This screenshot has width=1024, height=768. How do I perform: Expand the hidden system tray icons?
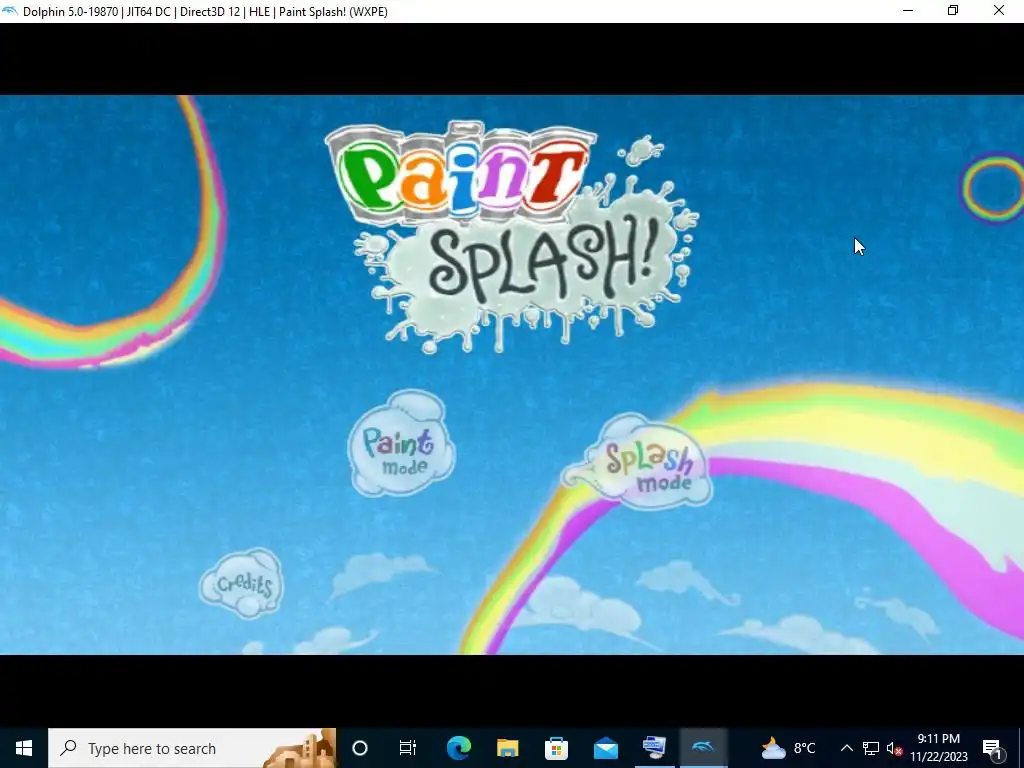tap(846, 748)
